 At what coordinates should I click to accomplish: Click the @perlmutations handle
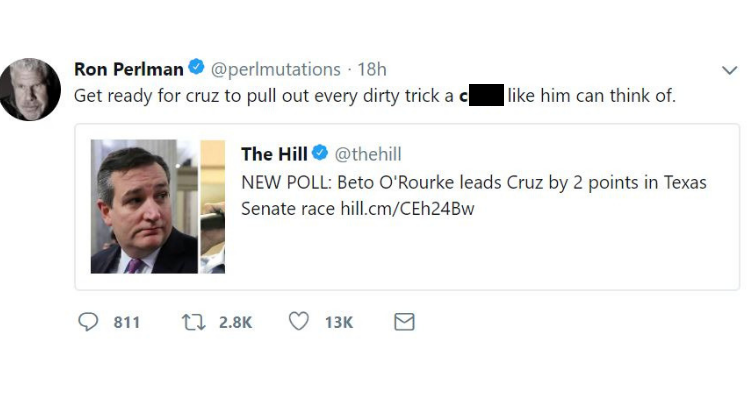click(x=275, y=69)
